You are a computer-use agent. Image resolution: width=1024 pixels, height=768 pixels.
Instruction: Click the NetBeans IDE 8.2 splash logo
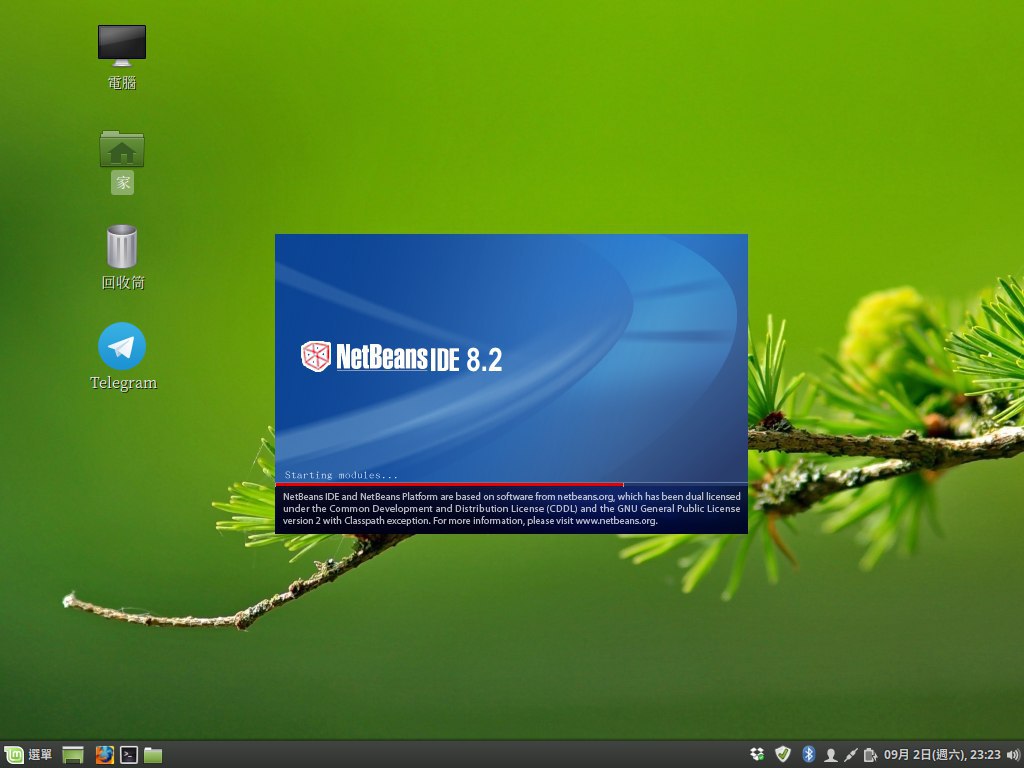(x=401, y=358)
